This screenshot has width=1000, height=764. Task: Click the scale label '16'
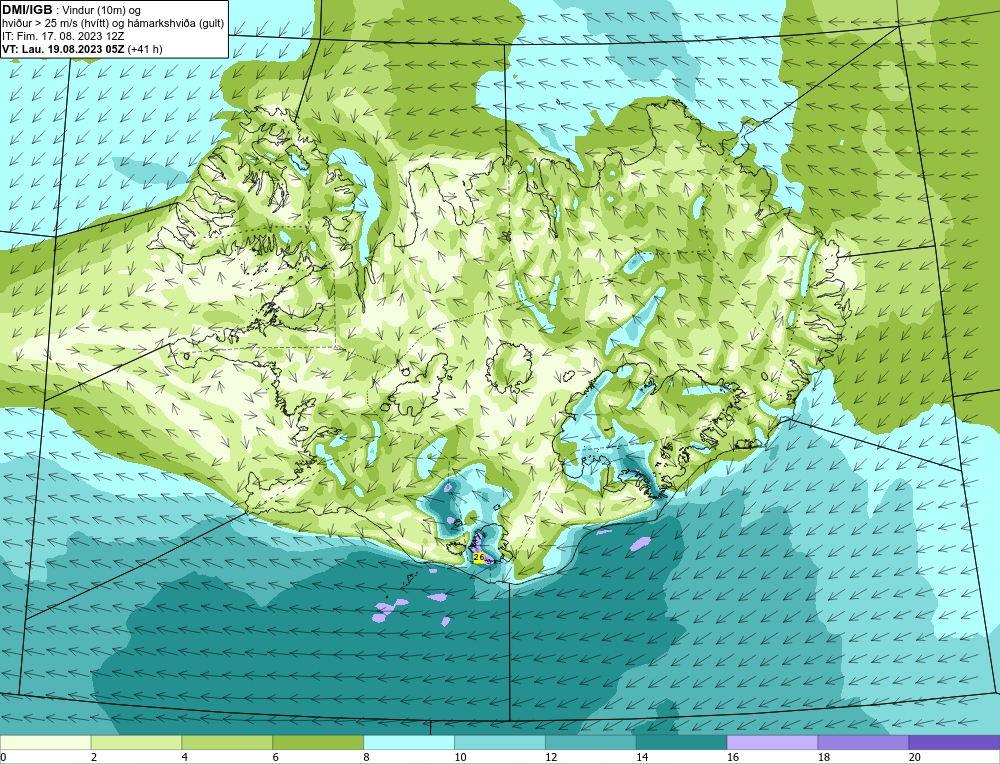point(733,757)
